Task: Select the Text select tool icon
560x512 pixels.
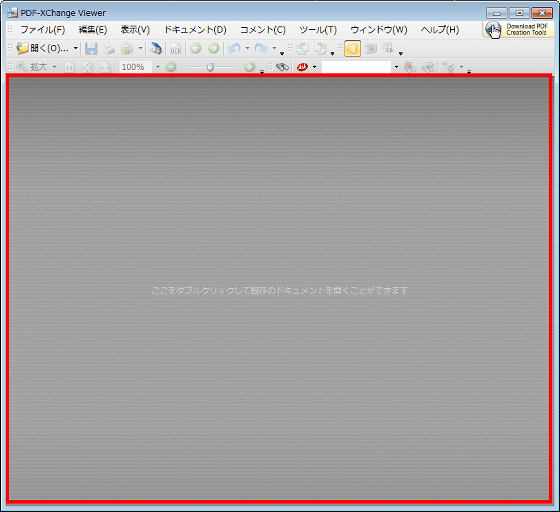Action: [x=388, y=49]
